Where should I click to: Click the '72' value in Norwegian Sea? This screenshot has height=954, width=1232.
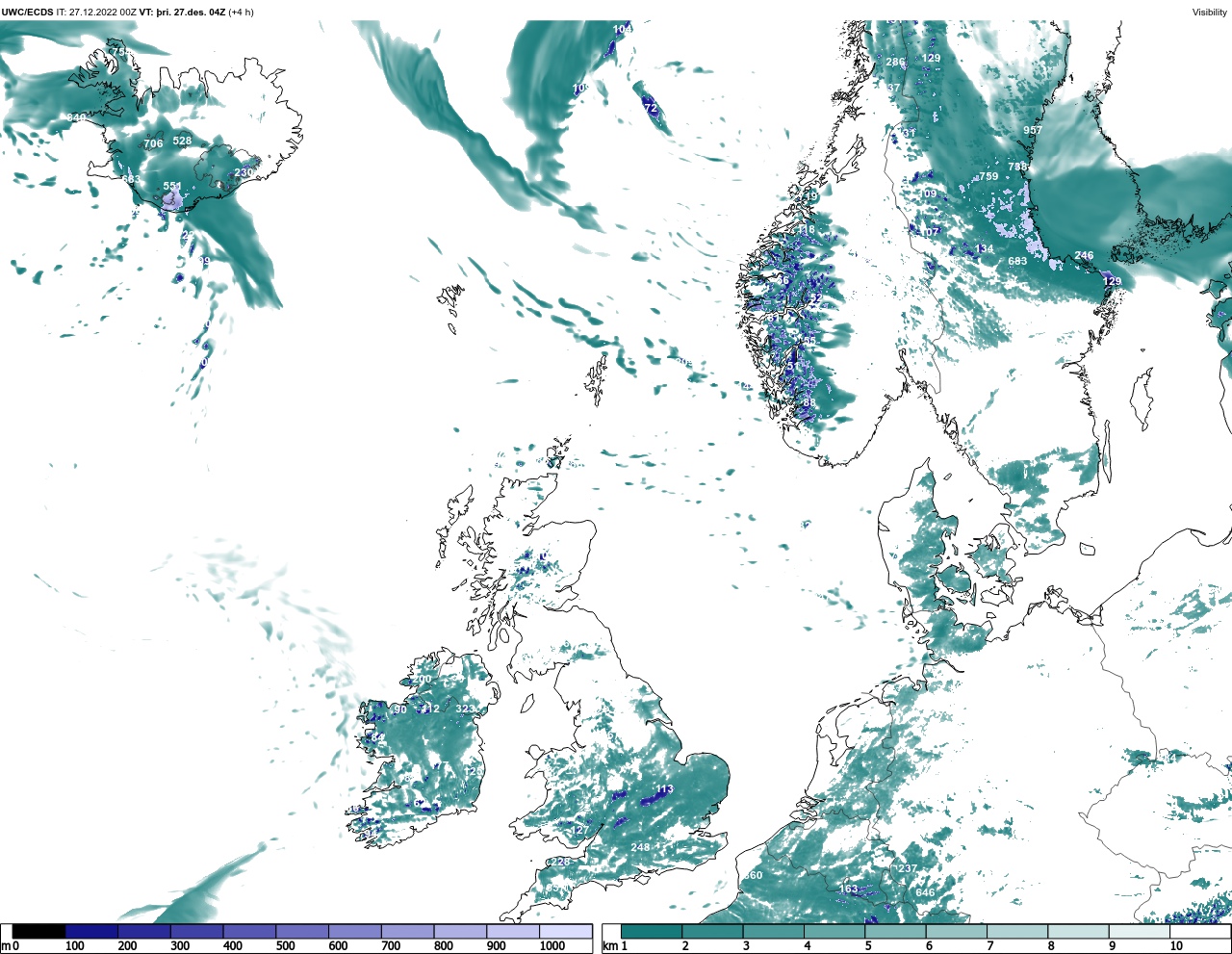point(651,109)
